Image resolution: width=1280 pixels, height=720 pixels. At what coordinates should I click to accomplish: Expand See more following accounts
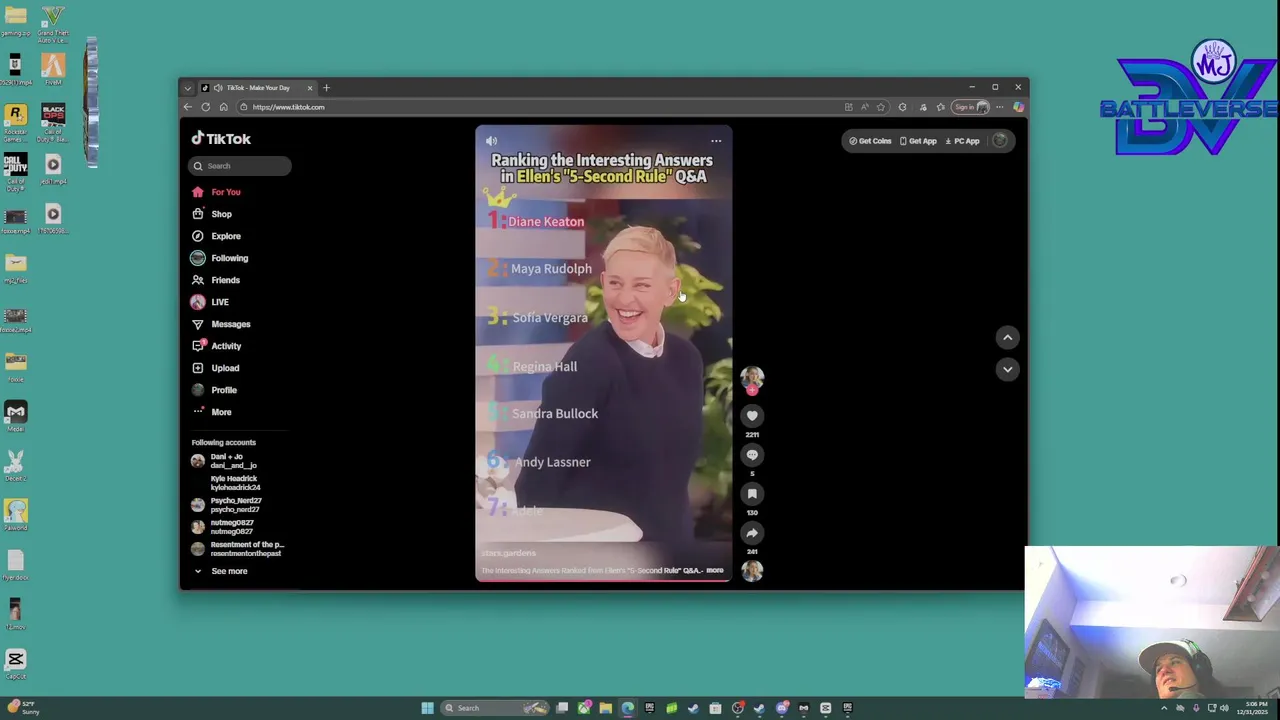(220, 571)
